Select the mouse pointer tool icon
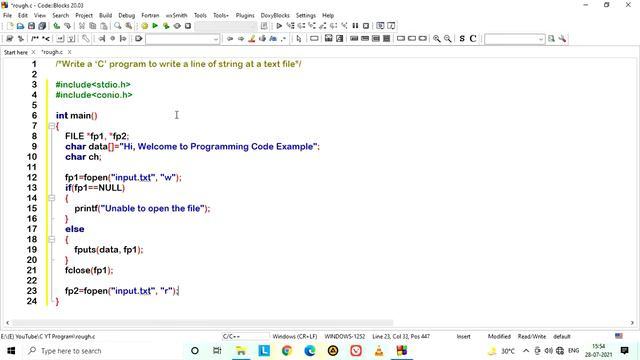Image resolution: width=640 pixels, height=360 pixels. click(299, 39)
